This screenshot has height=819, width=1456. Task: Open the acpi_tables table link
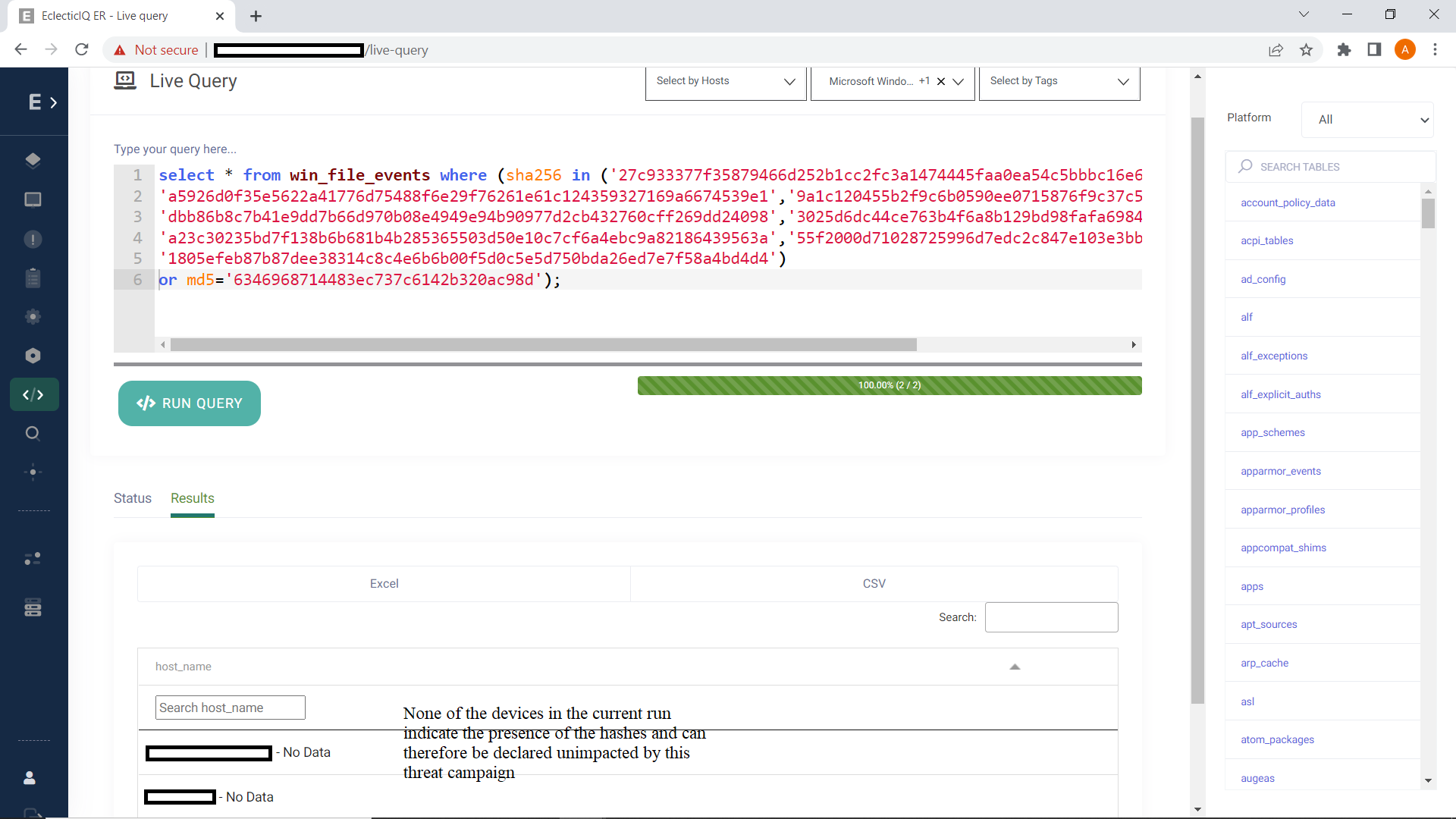[x=1266, y=240]
